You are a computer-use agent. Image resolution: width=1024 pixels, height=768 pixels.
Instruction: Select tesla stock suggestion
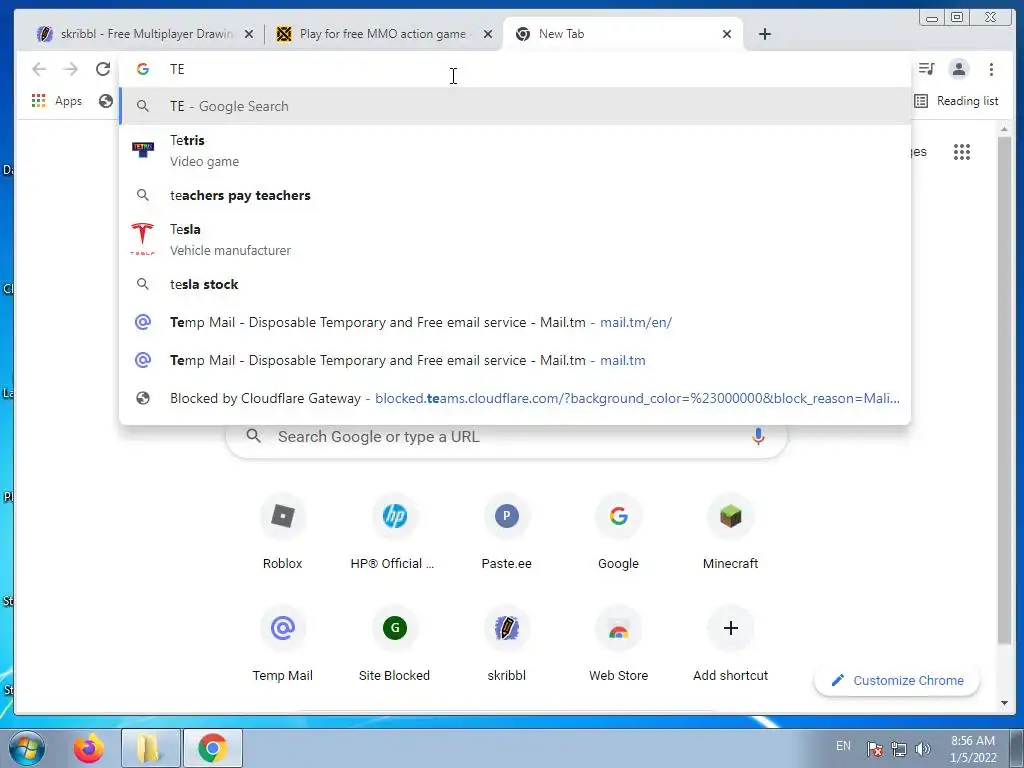pos(515,284)
